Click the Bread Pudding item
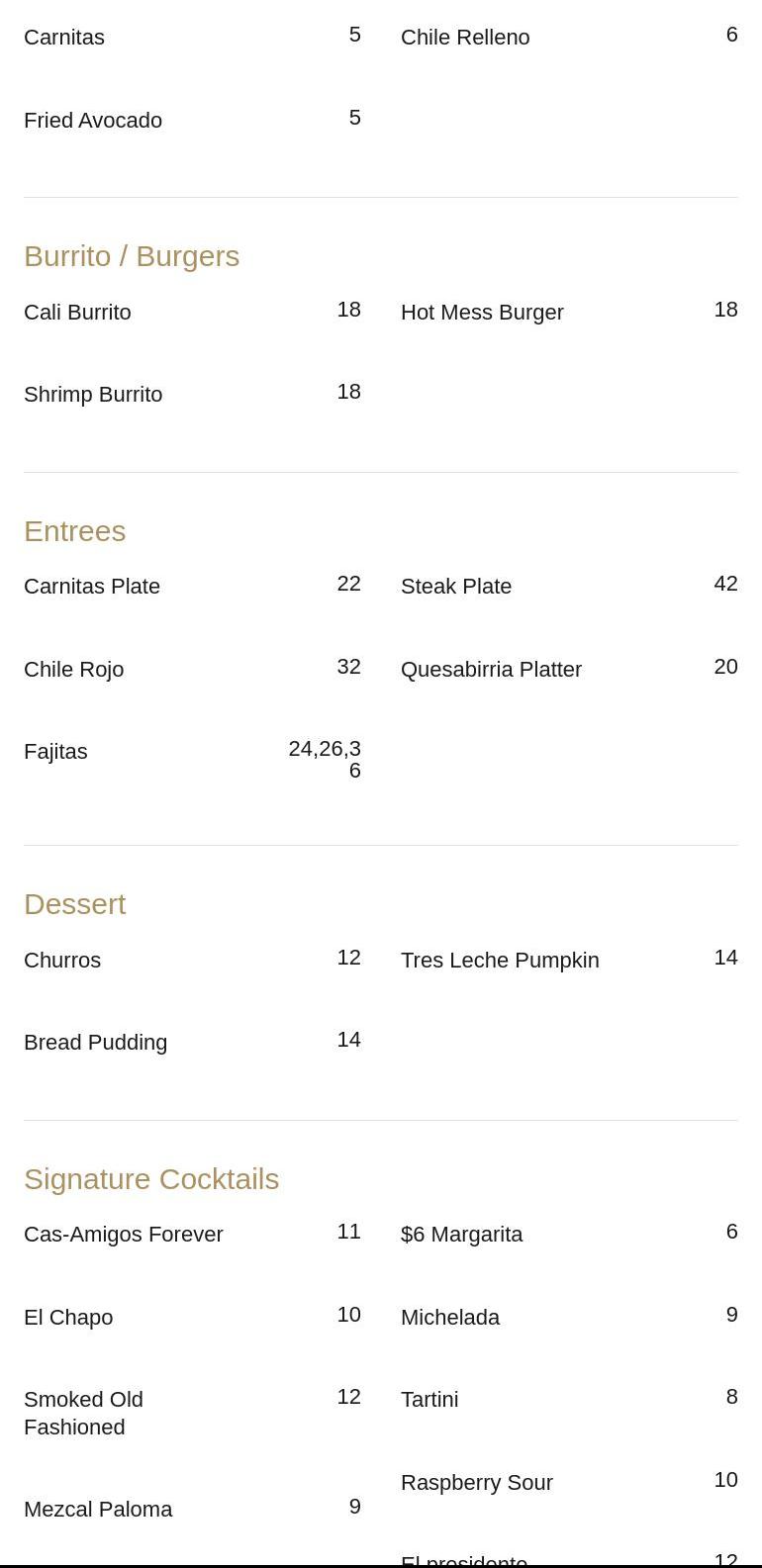The image size is (762, 1568). pos(96,1043)
